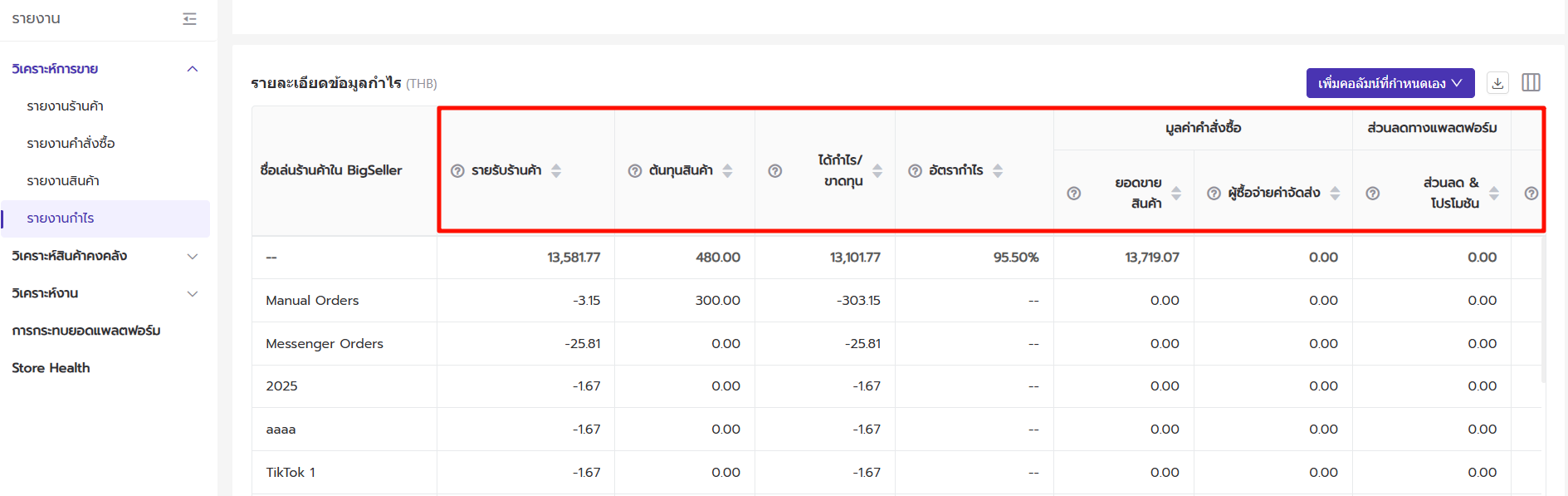Show help tooltip for ได้กำไร/ขาดทุน
Viewport: 1568px width, 496px height.
774,170
